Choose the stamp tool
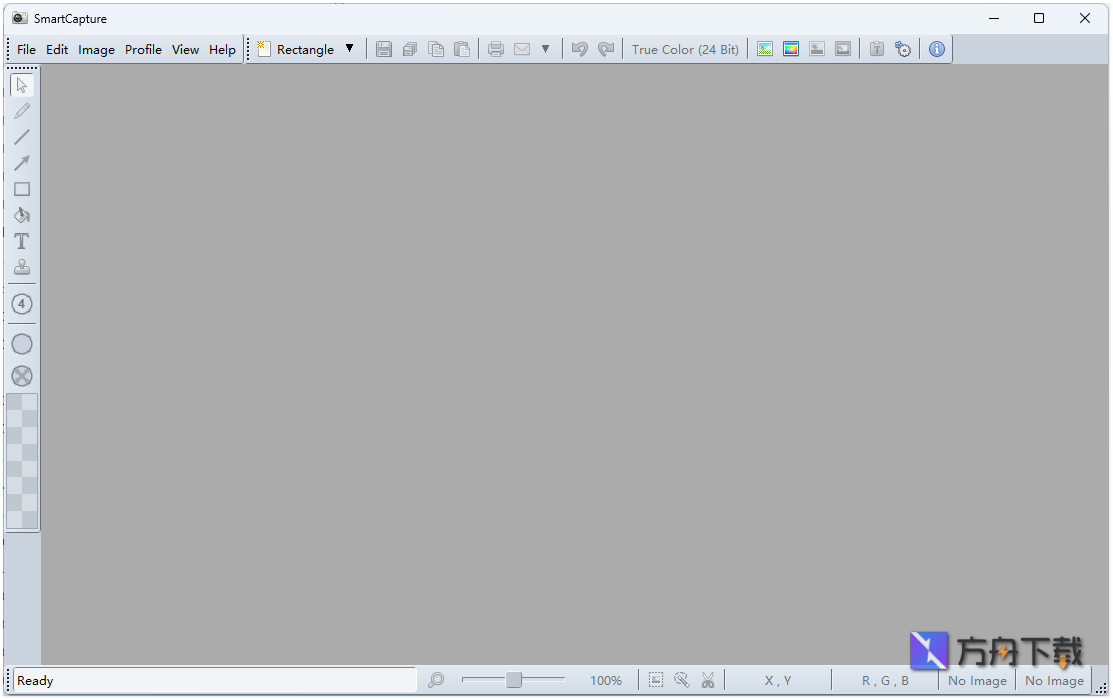This screenshot has width=1113, height=700. pyautogui.click(x=22, y=267)
